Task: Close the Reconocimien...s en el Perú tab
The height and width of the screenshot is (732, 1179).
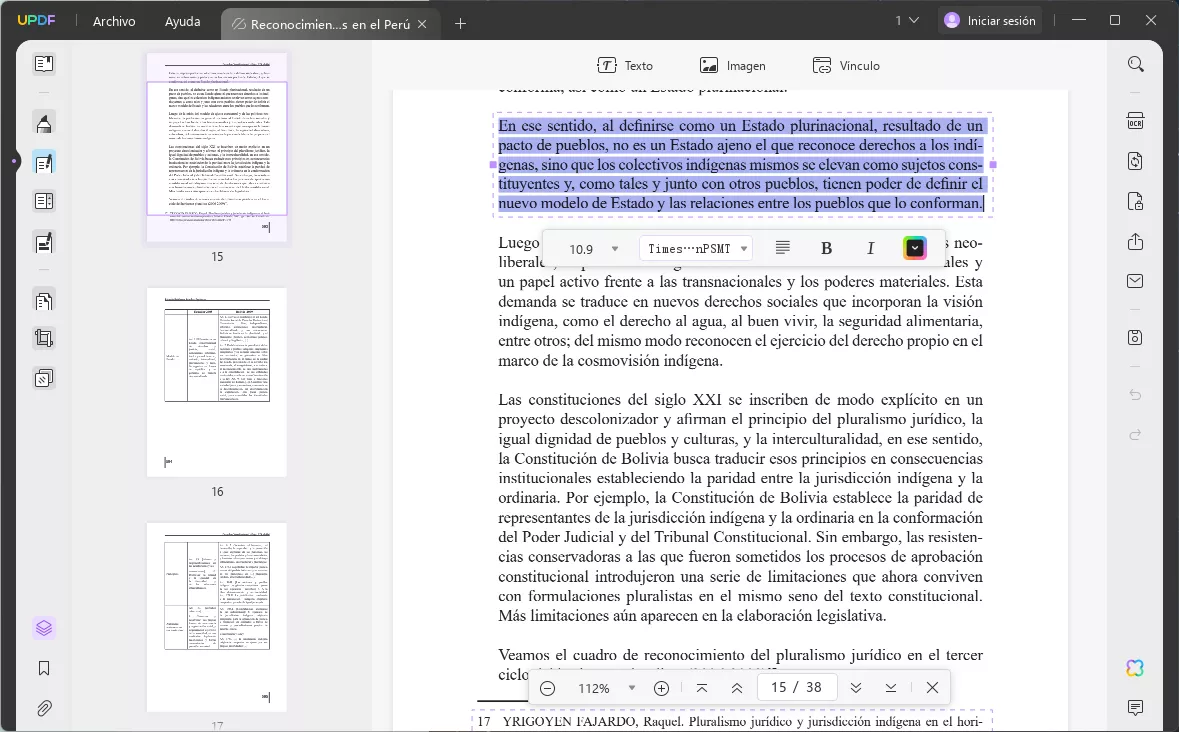Action: pyautogui.click(x=423, y=24)
